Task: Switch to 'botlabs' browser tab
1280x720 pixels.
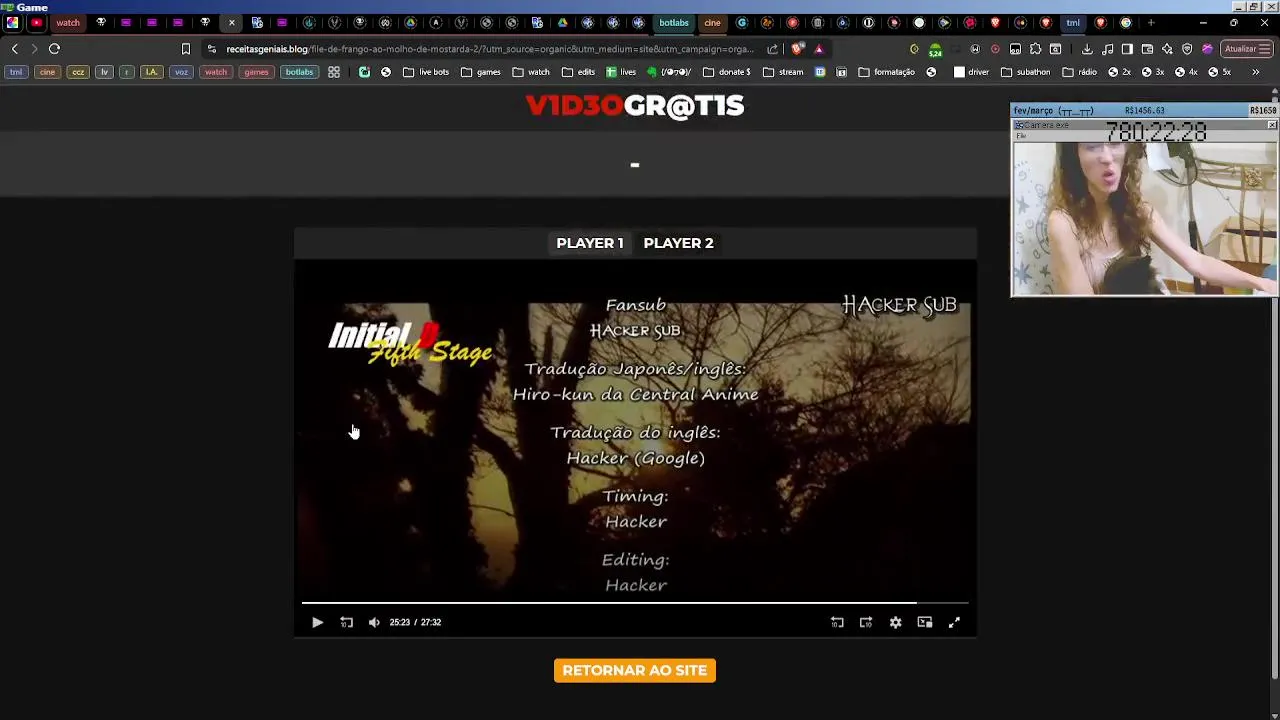Action: tap(674, 22)
